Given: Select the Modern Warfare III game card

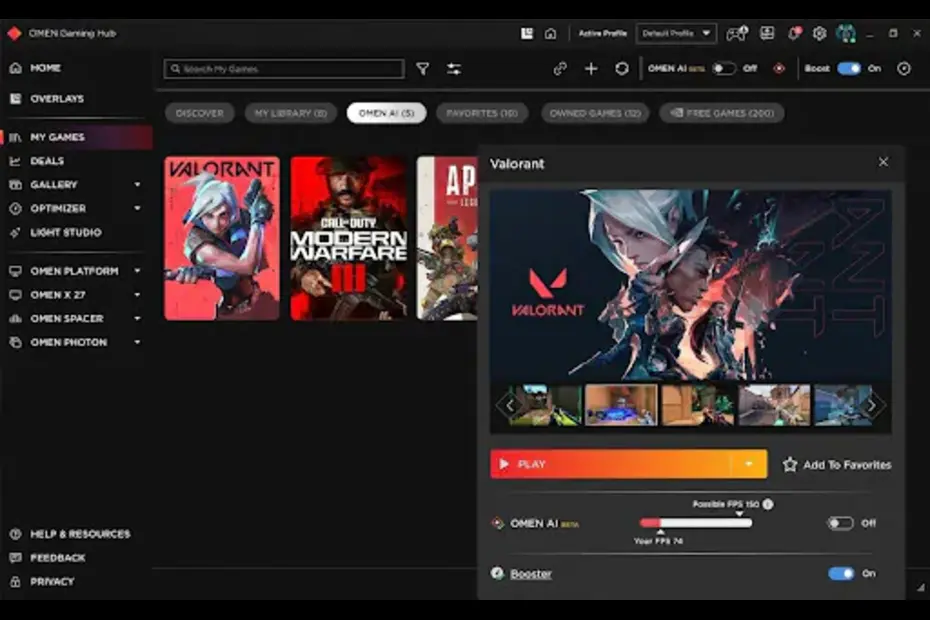Looking at the screenshot, I should tap(349, 238).
